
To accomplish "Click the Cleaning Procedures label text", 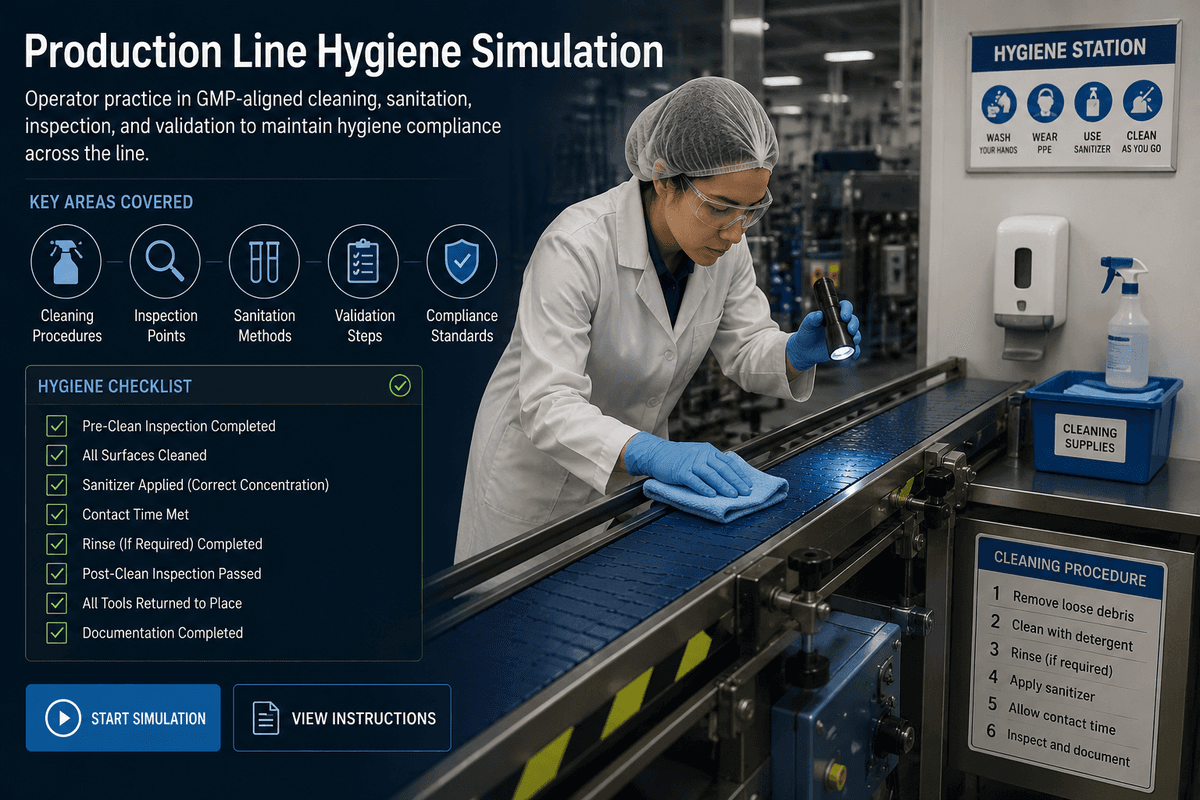I will click(x=67, y=326).
